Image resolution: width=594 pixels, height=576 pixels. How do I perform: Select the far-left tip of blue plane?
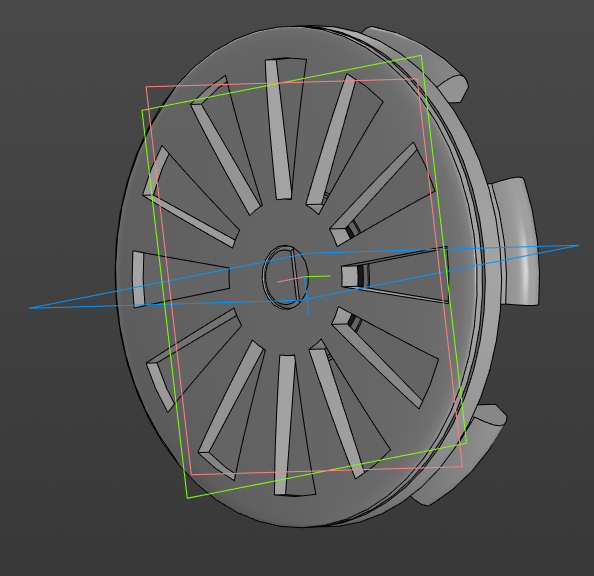tap(31, 308)
